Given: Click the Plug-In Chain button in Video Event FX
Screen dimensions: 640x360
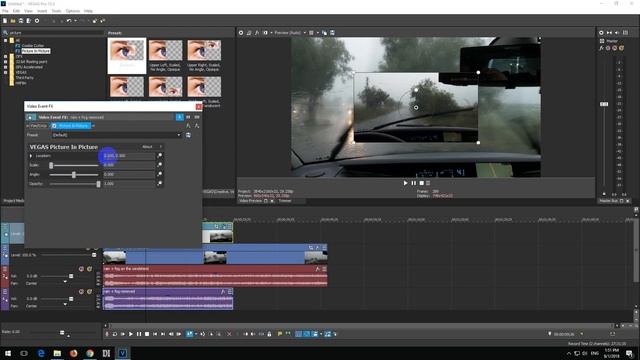Looking at the screenshot, I should (x=188, y=126).
